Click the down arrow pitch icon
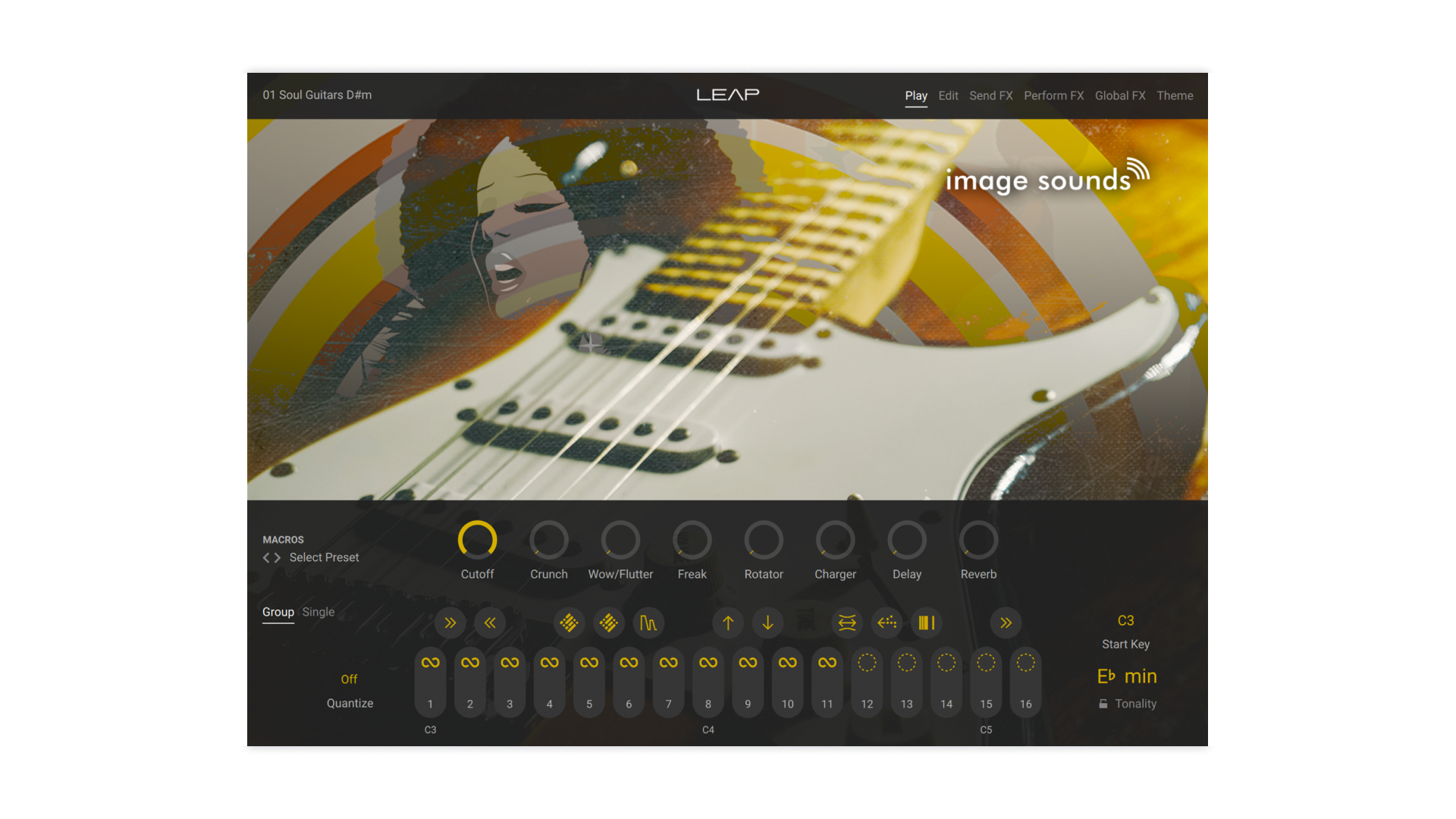The height and width of the screenshot is (819, 1456). [767, 623]
